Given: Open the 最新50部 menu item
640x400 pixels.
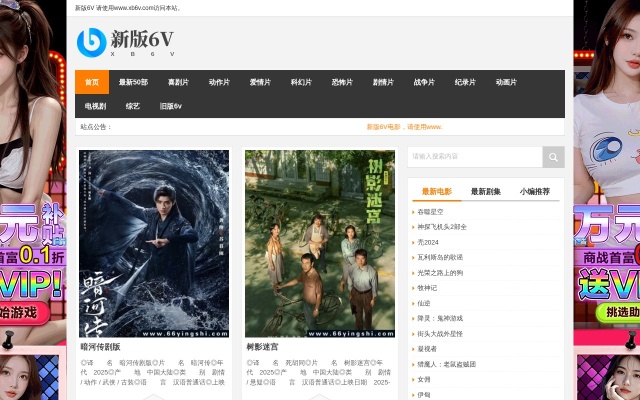Looking at the screenshot, I should pos(133,82).
